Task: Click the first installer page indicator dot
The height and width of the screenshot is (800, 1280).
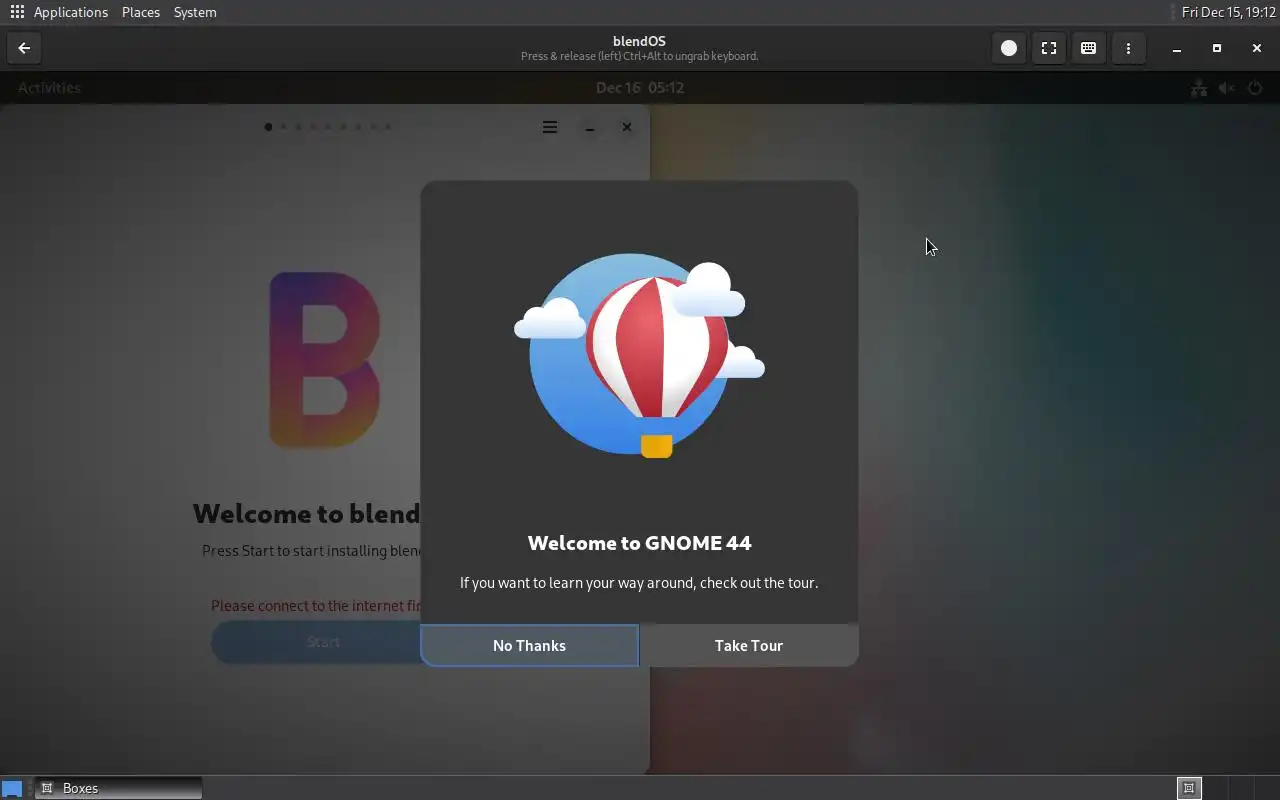Action: [x=268, y=127]
